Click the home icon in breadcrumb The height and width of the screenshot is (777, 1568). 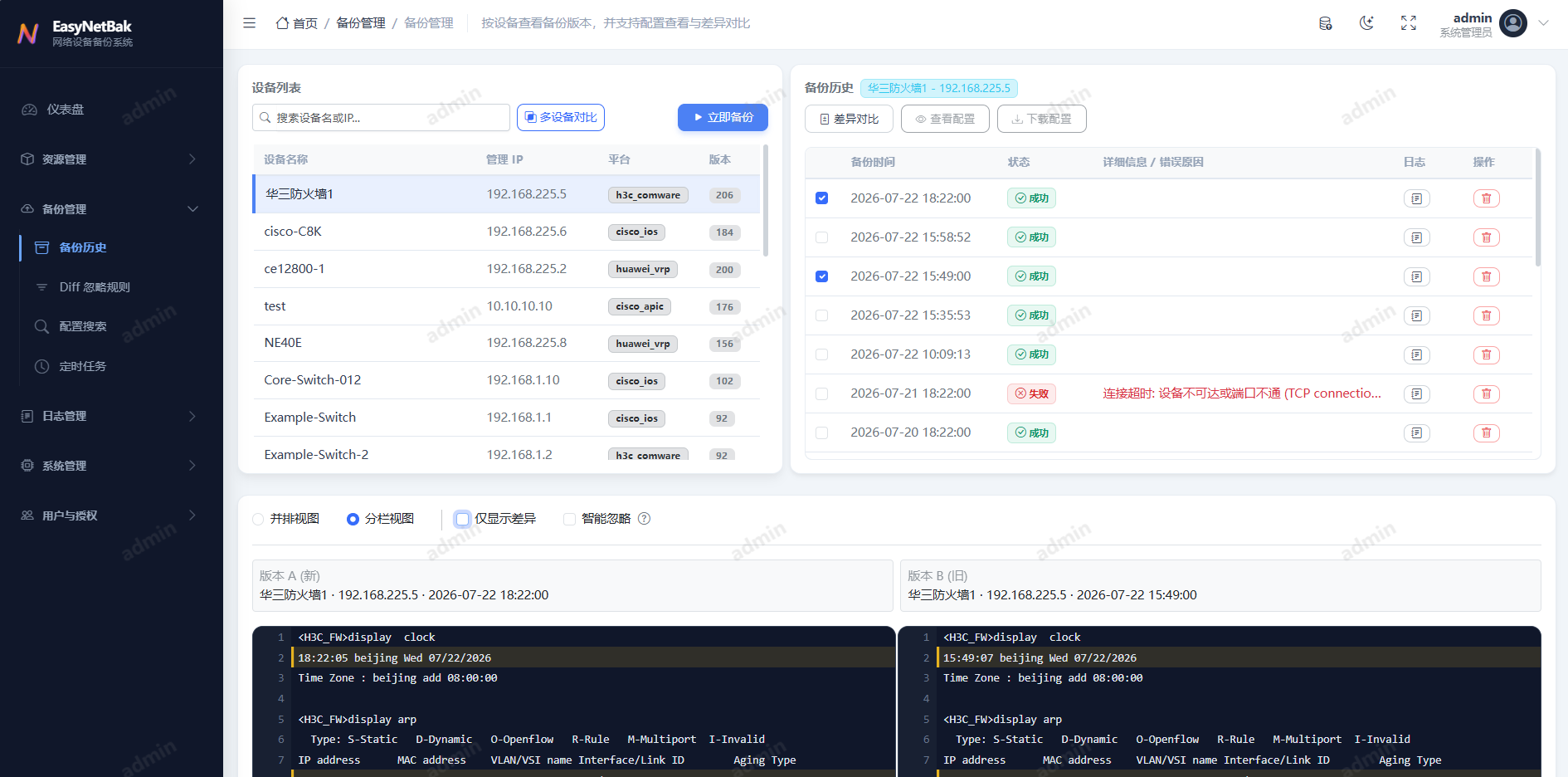[282, 23]
